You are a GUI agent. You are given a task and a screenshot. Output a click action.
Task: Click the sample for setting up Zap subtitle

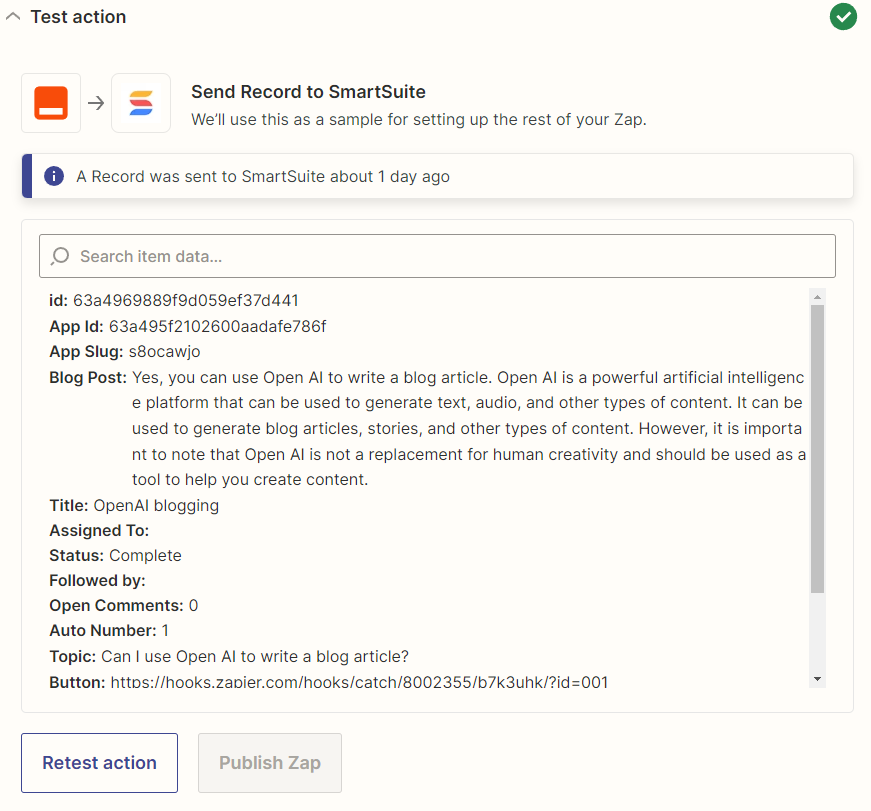pos(419,119)
